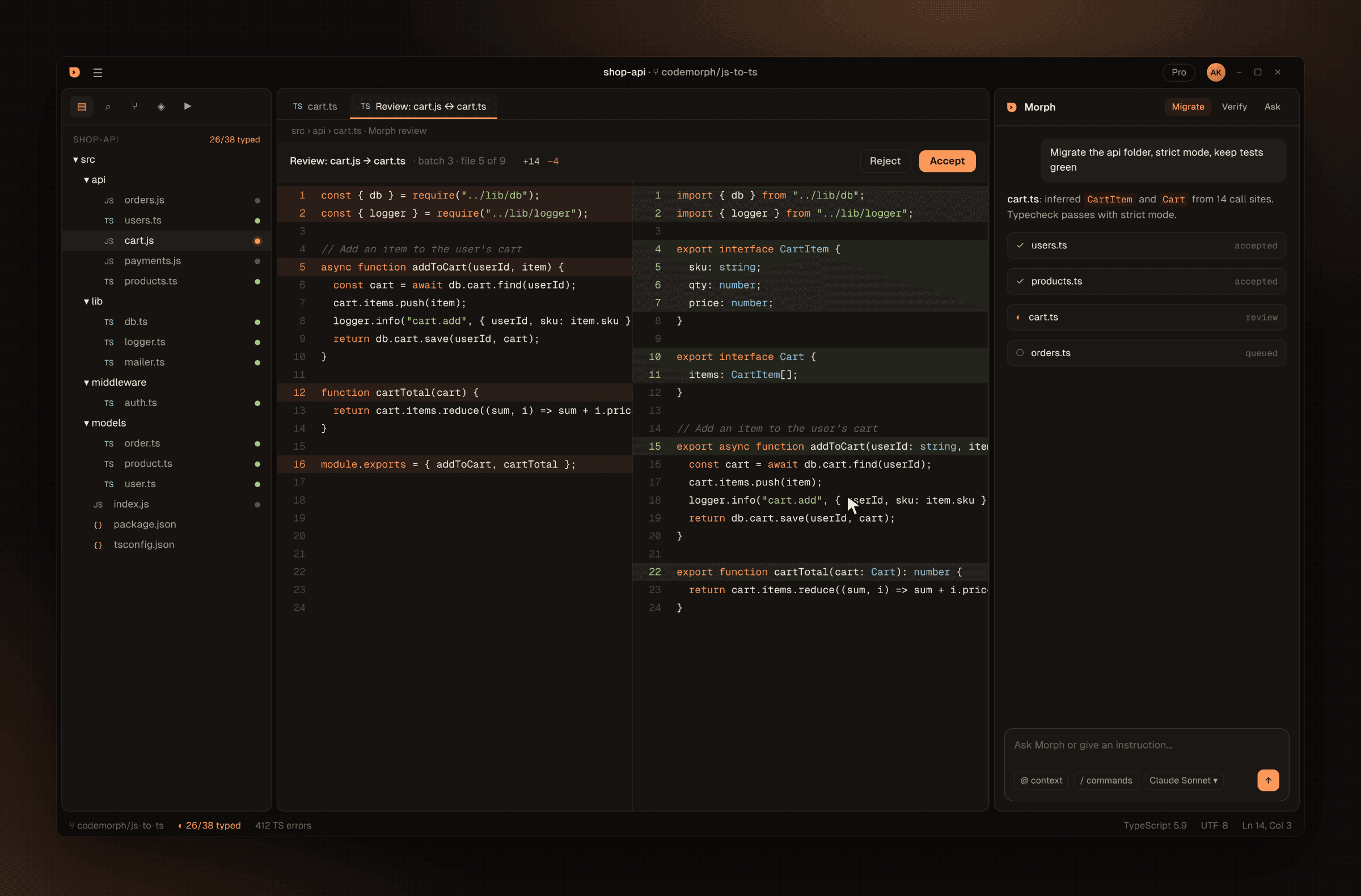1361x896 pixels.
Task: Switch to the cart.ts tab
Action: point(315,107)
